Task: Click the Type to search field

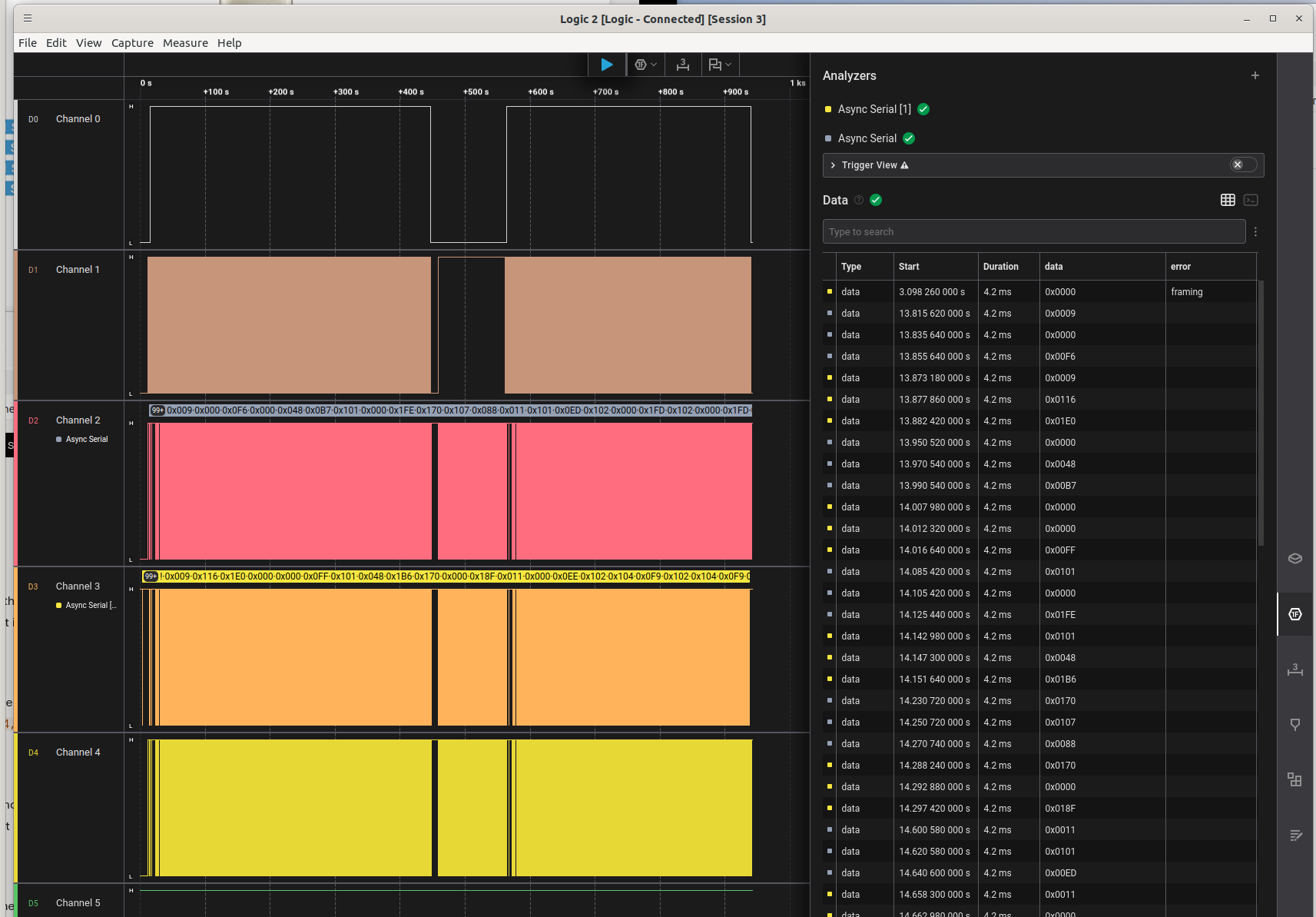Action: point(1033,231)
